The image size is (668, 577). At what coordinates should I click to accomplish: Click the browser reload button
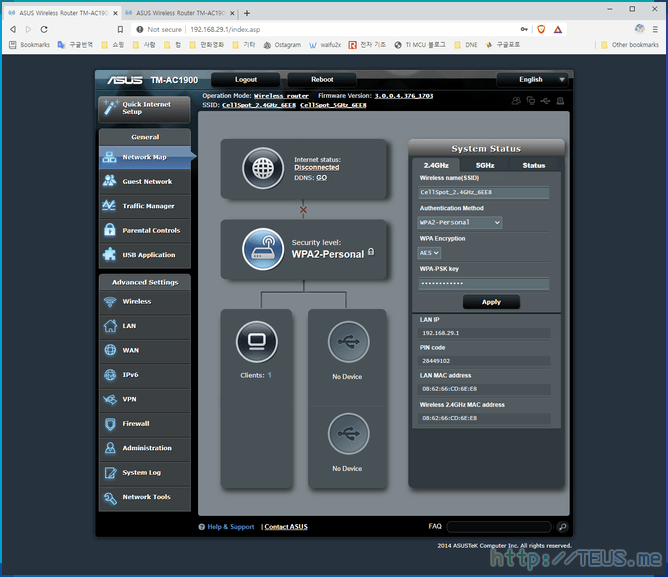(44, 29)
